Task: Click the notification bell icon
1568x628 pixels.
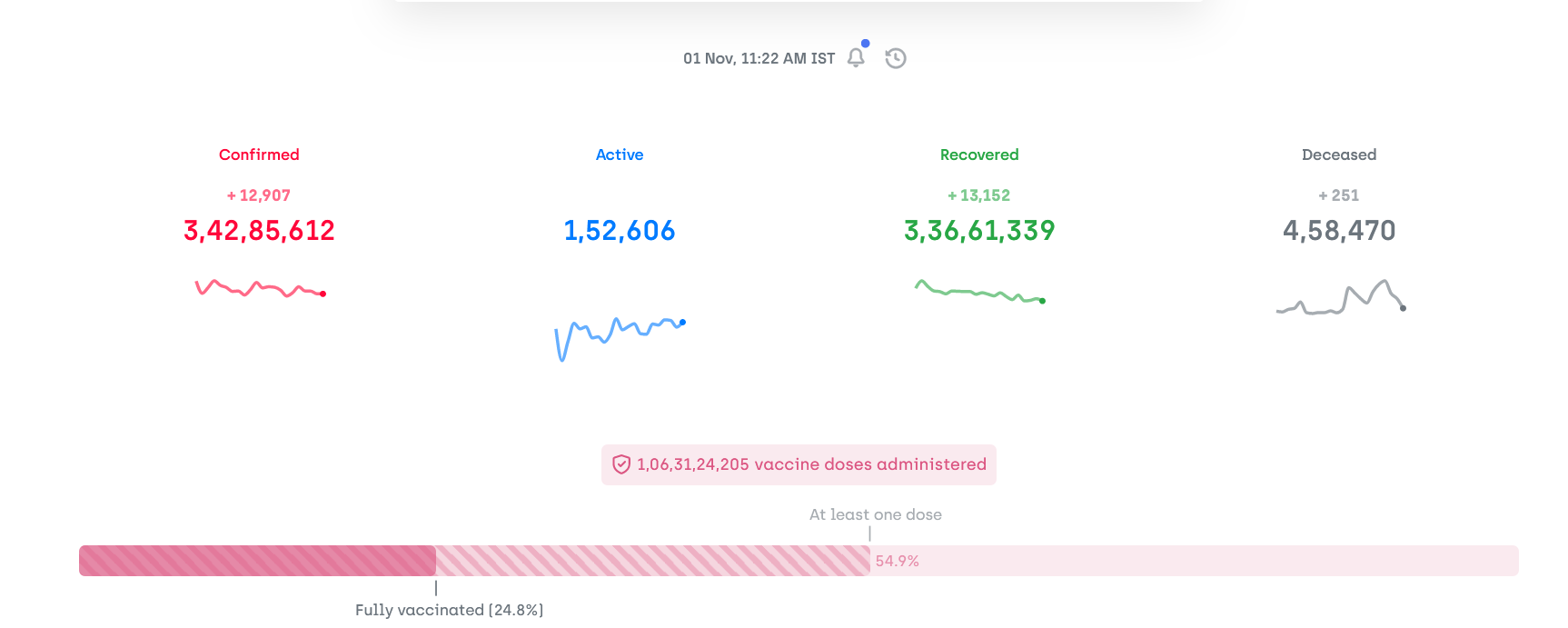Action: (856, 58)
